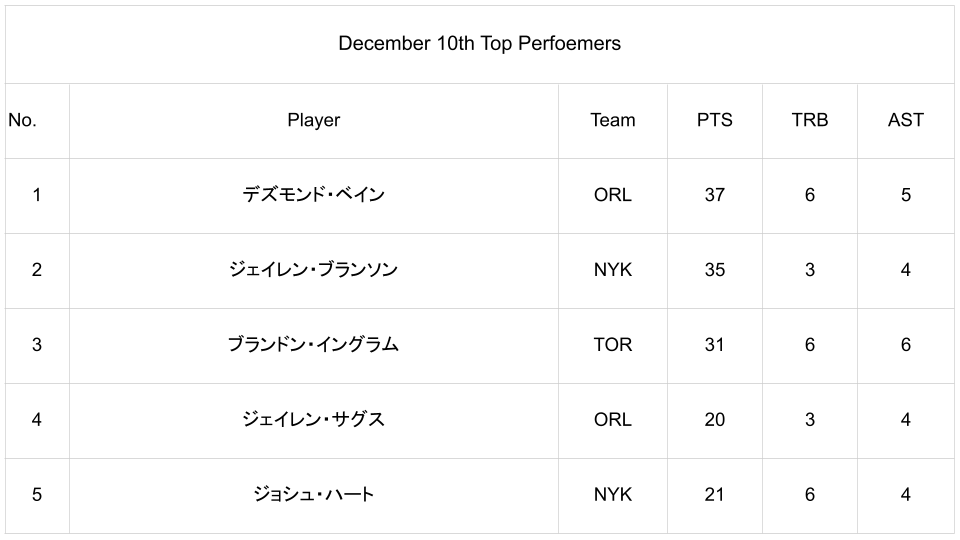Image resolution: width=960 pixels, height=540 pixels.
Task: Click player name ジェイレン・ブランソン
Action: (x=313, y=270)
